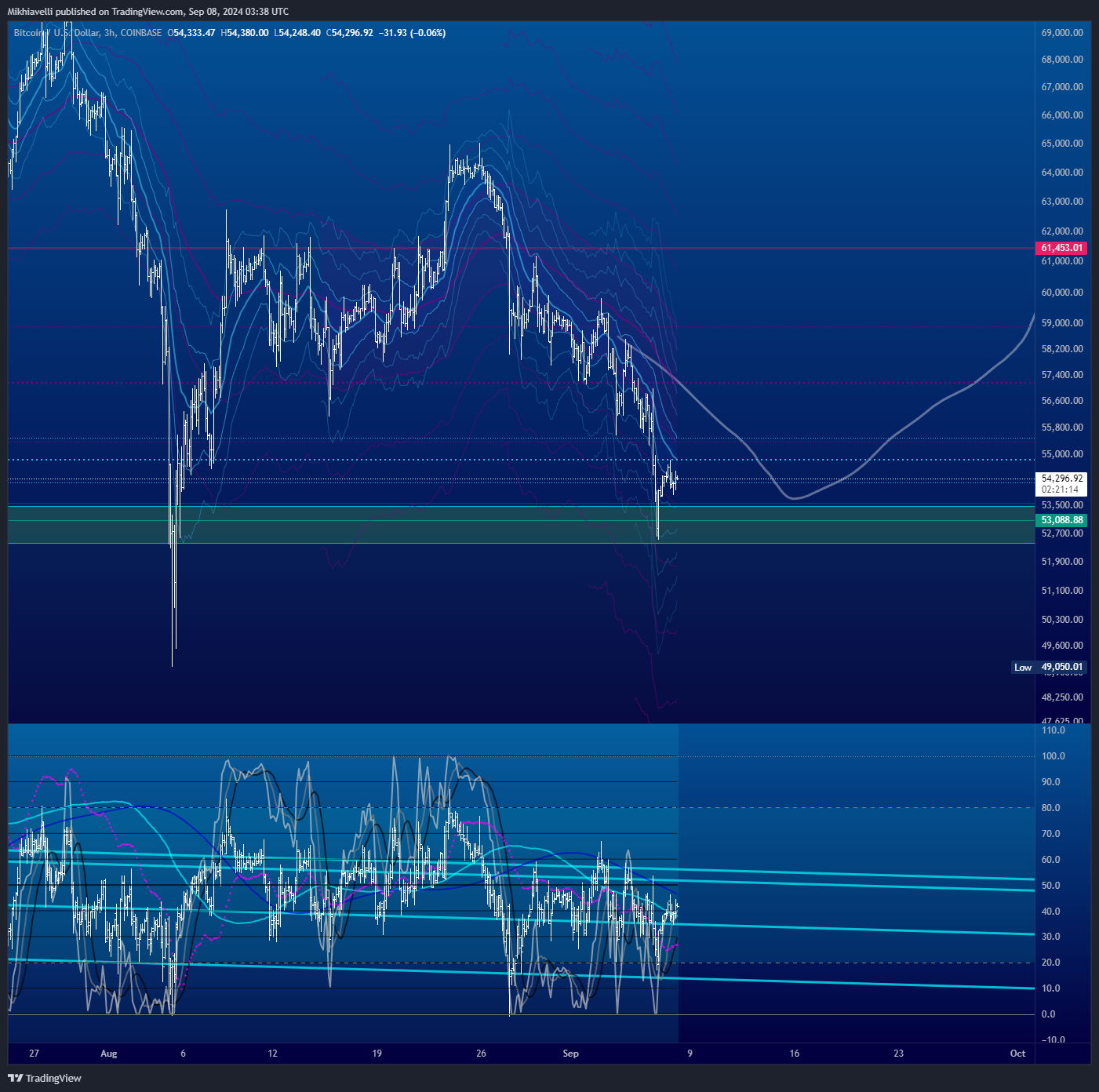The height and width of the screenshot is (1092, 1099).
Task: Click the 63,000.00 price axis label
Action: click(1062, 202)
